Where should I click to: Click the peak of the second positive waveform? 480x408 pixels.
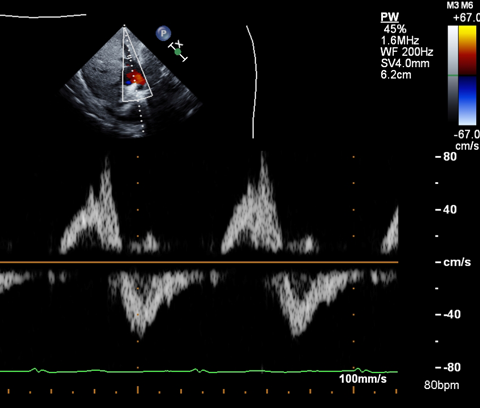click(263, 154)
